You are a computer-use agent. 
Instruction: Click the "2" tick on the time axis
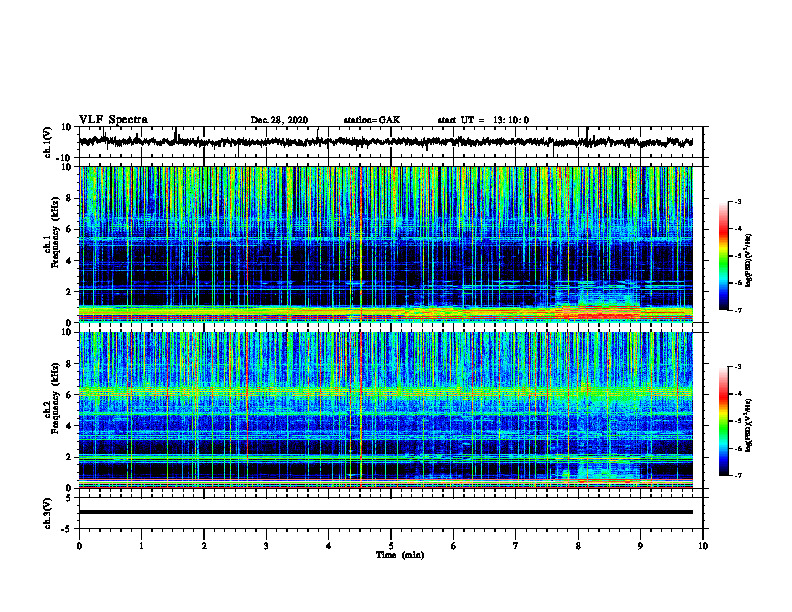204,546
